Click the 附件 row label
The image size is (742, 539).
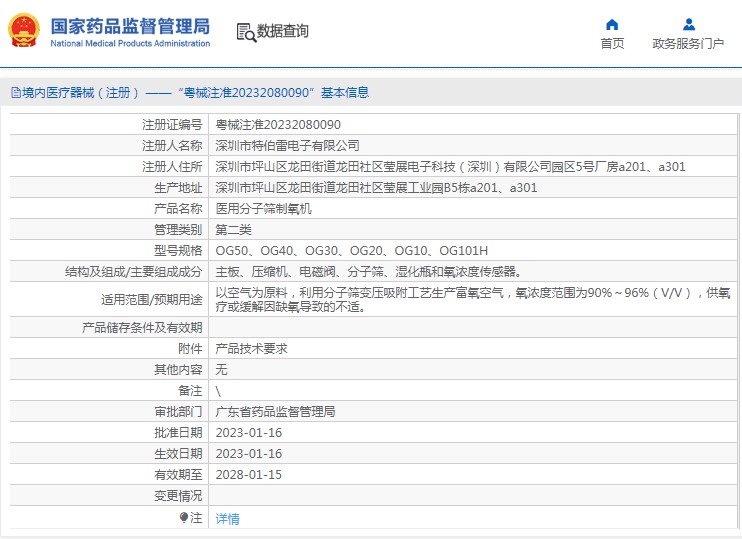click(x=190, y=349)
